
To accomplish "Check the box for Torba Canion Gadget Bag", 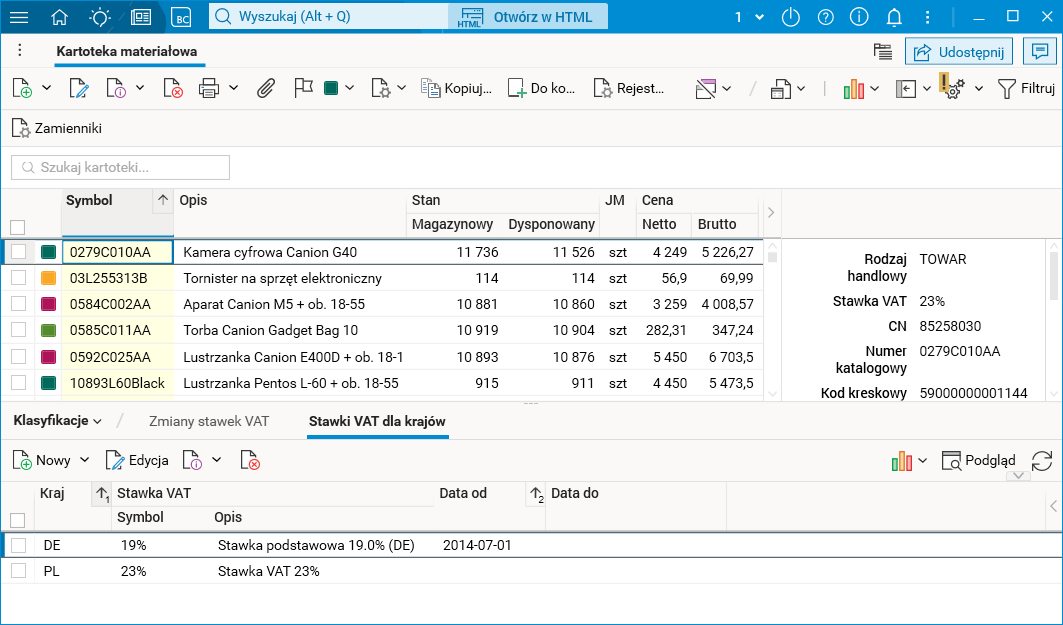I will tap(18, 330).
